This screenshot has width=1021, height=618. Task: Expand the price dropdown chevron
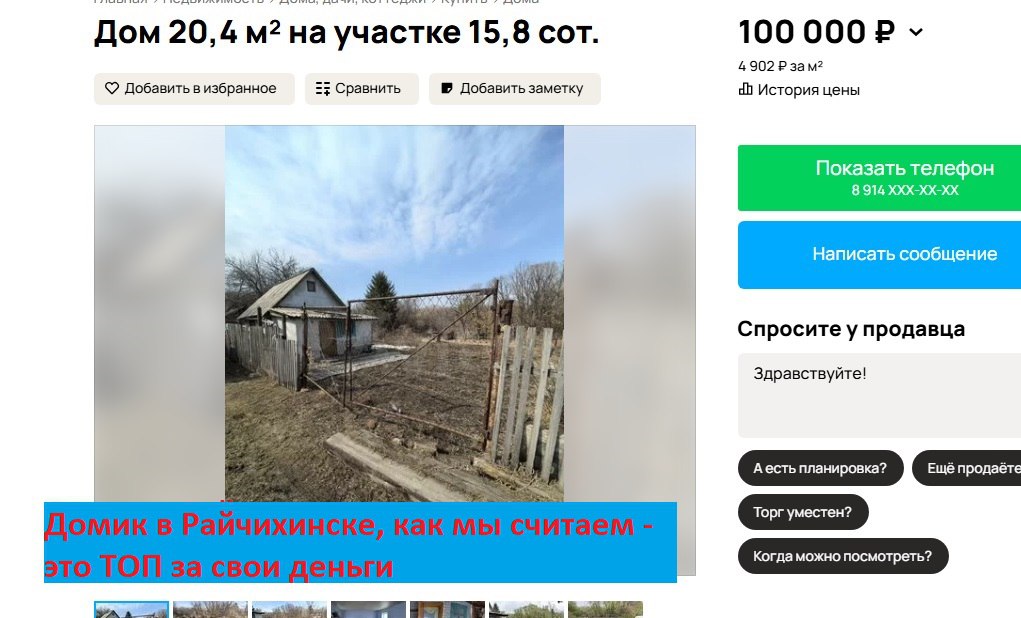point(916,32)
